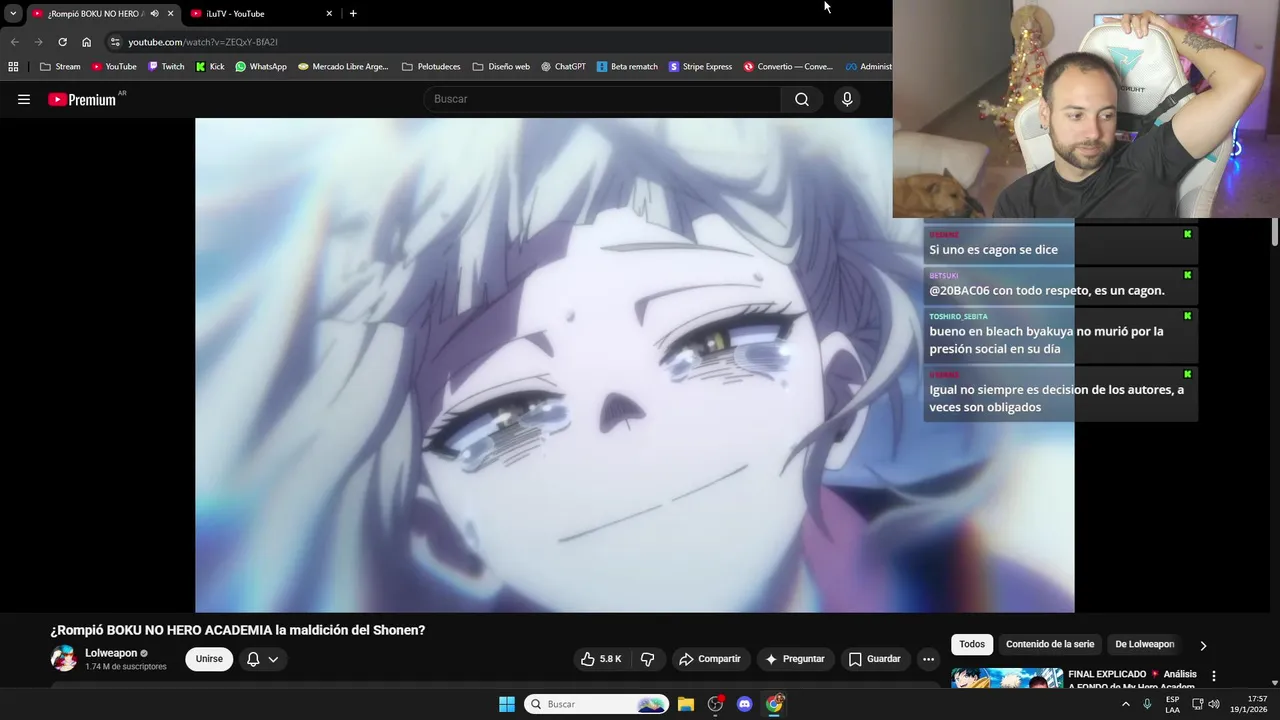Go to browser home page icon
The width and height of the screenshot is (1280, 720).
coord(86,42)
